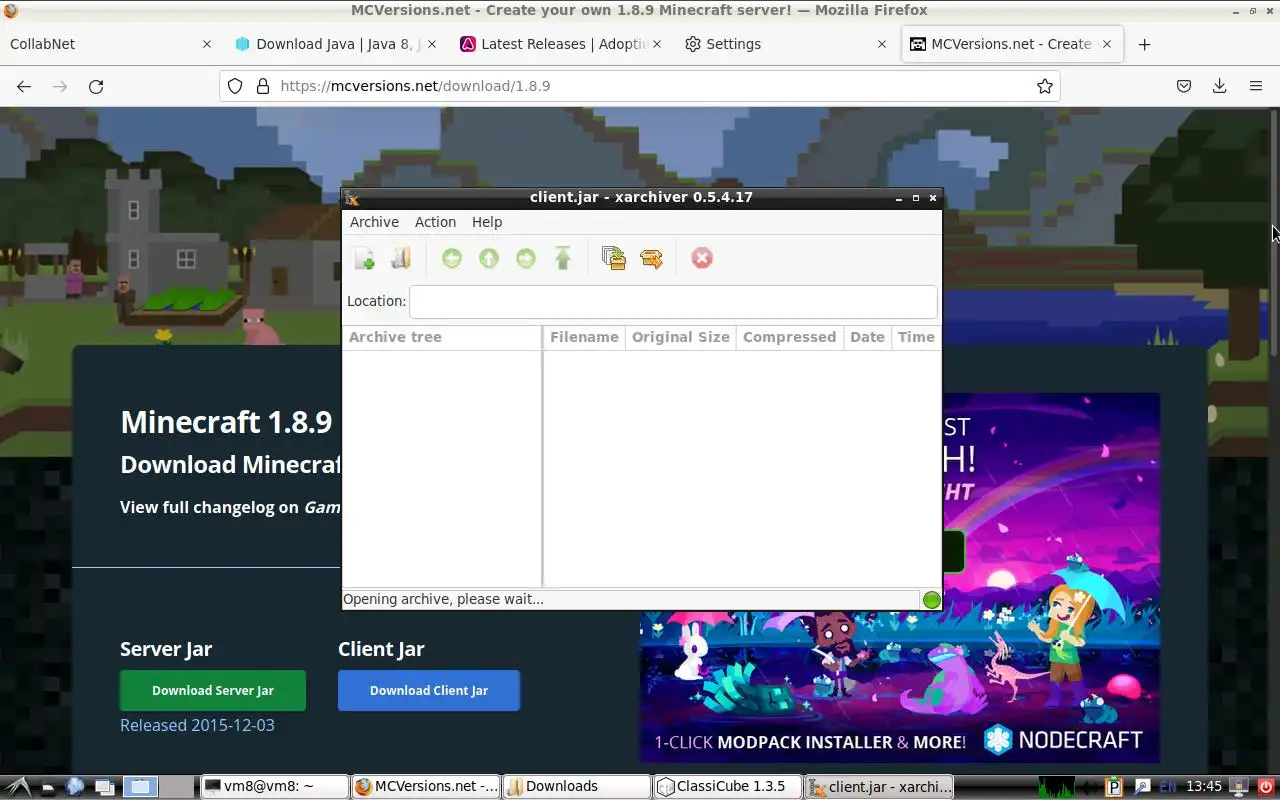Viewport: 1280px width, 800px height.
Task: Click Compressed column header
Action: (x=789, y=338)
